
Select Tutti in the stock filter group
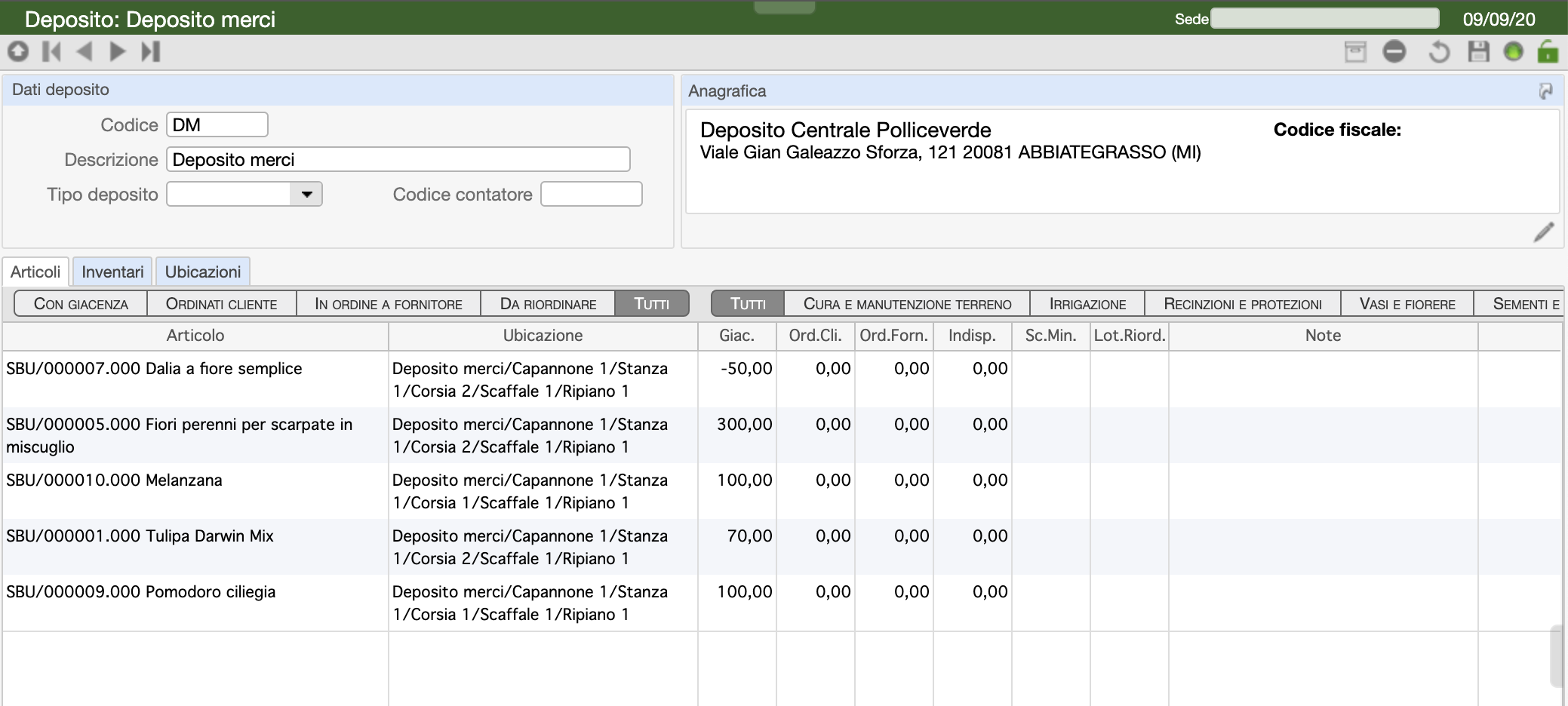[652, 304]
